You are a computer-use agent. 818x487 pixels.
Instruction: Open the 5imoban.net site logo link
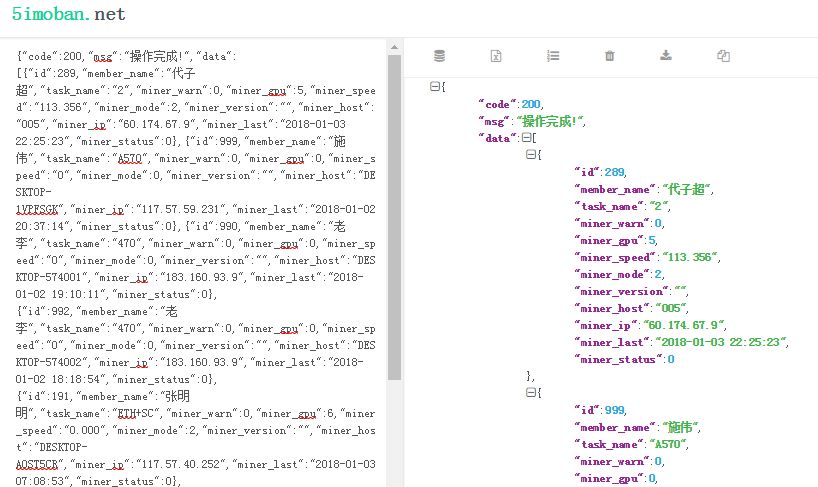(x=68, y=14)
